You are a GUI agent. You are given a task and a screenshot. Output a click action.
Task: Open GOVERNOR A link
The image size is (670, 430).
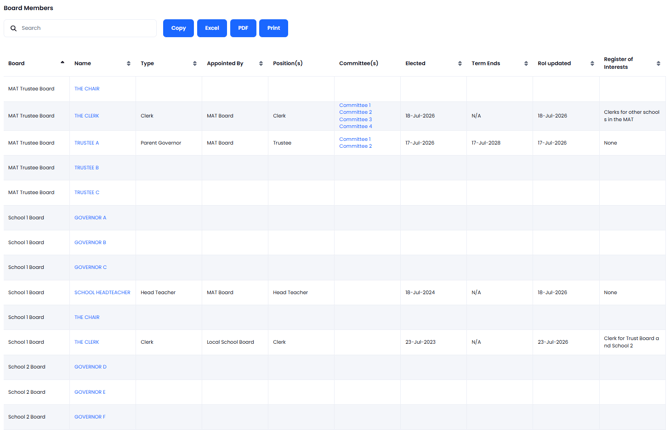click(x=90, y=218)
